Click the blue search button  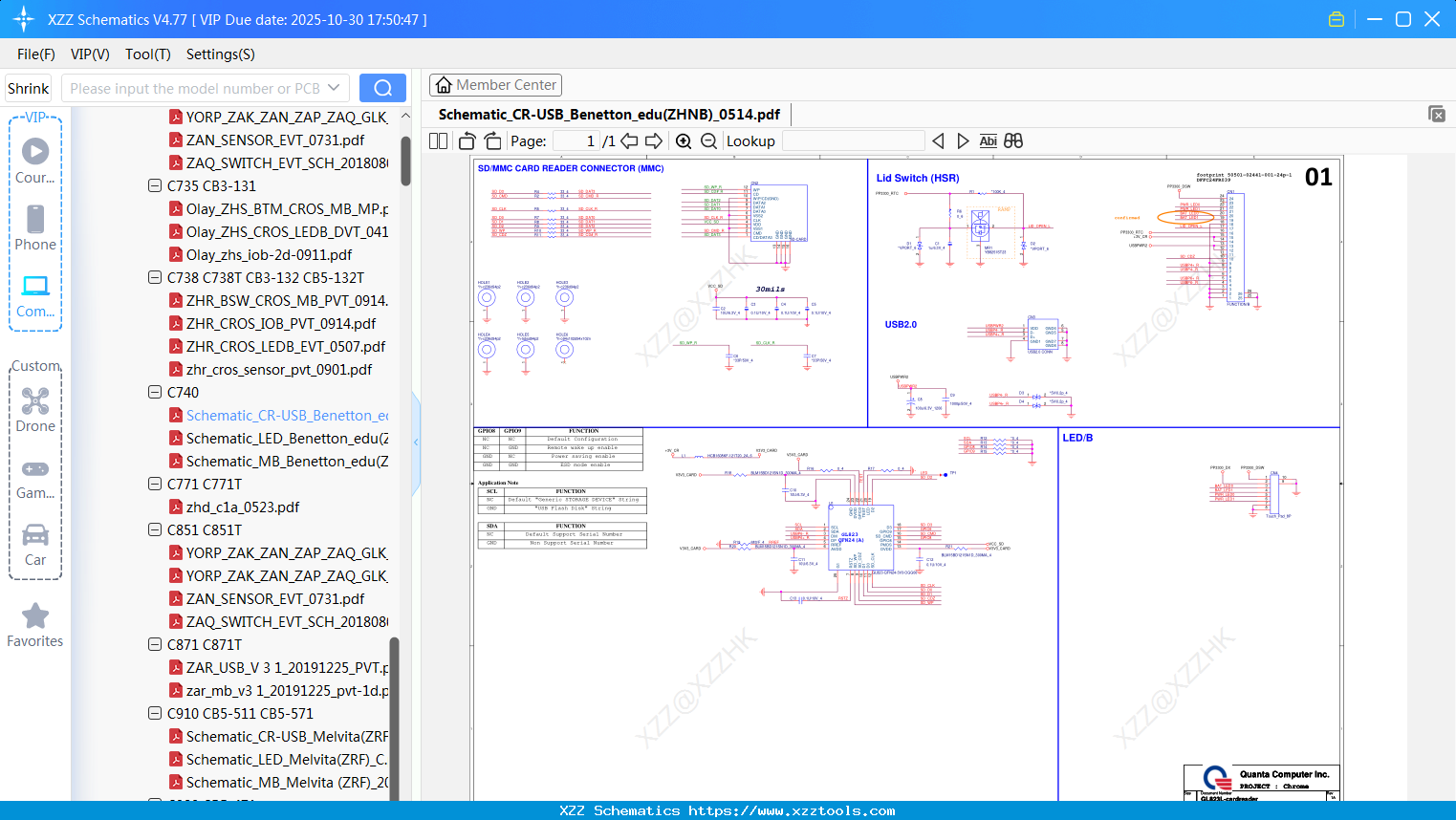click(x=382, y=88)
